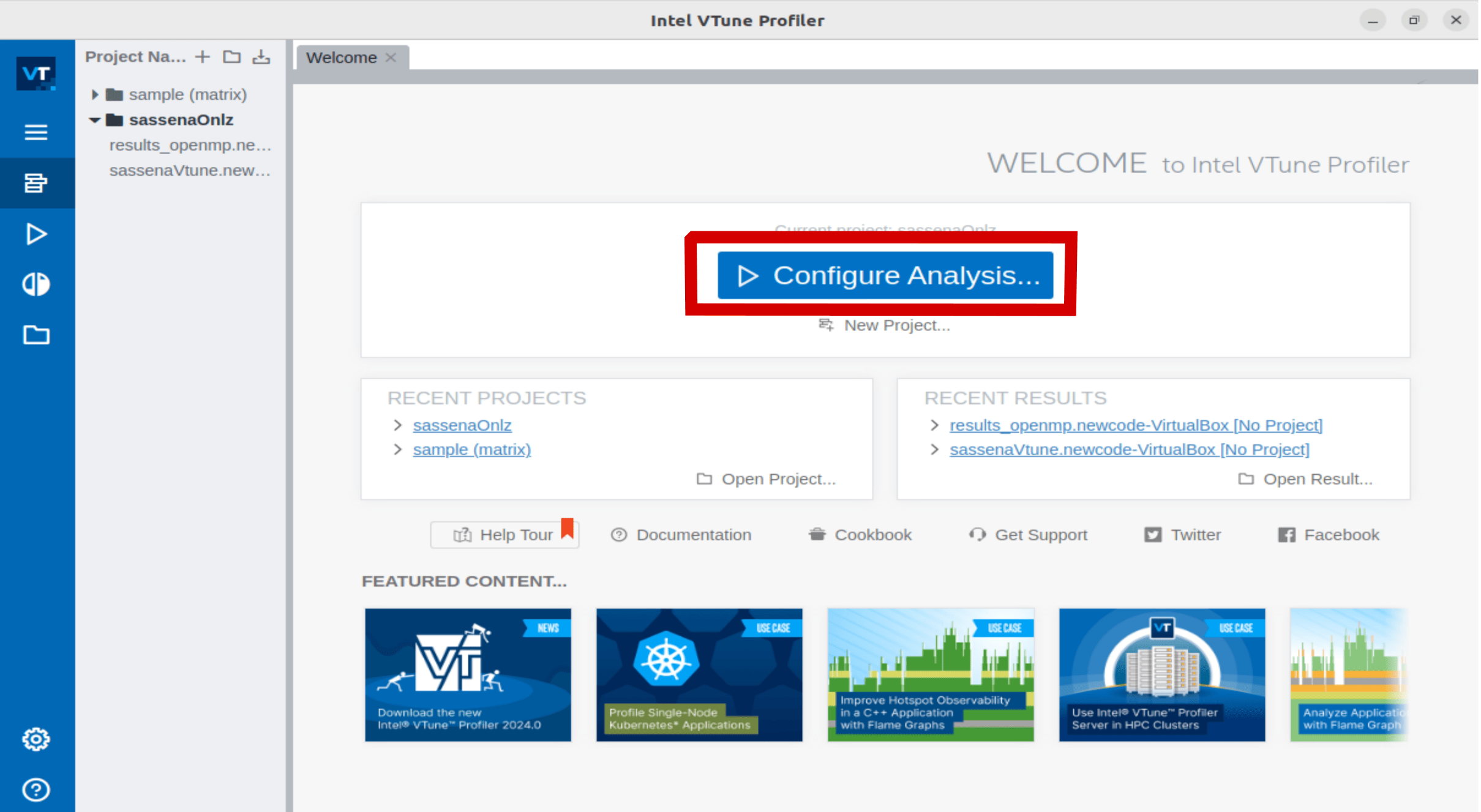Click the Configure Analysis play icon in sidebar
This screenshot has width=1481, height=812.
(x=36, y=234)
